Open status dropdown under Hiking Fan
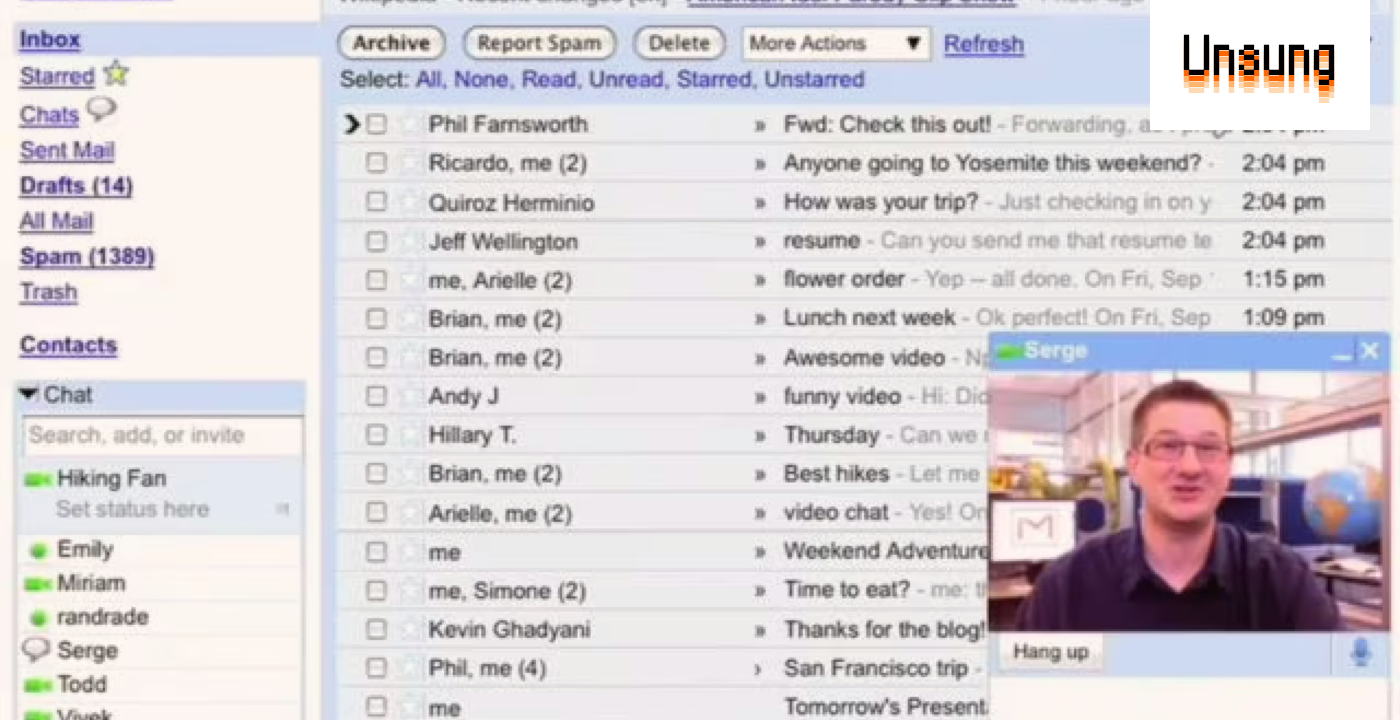This screenshot has height=720, width=1400. coord(283,510)
